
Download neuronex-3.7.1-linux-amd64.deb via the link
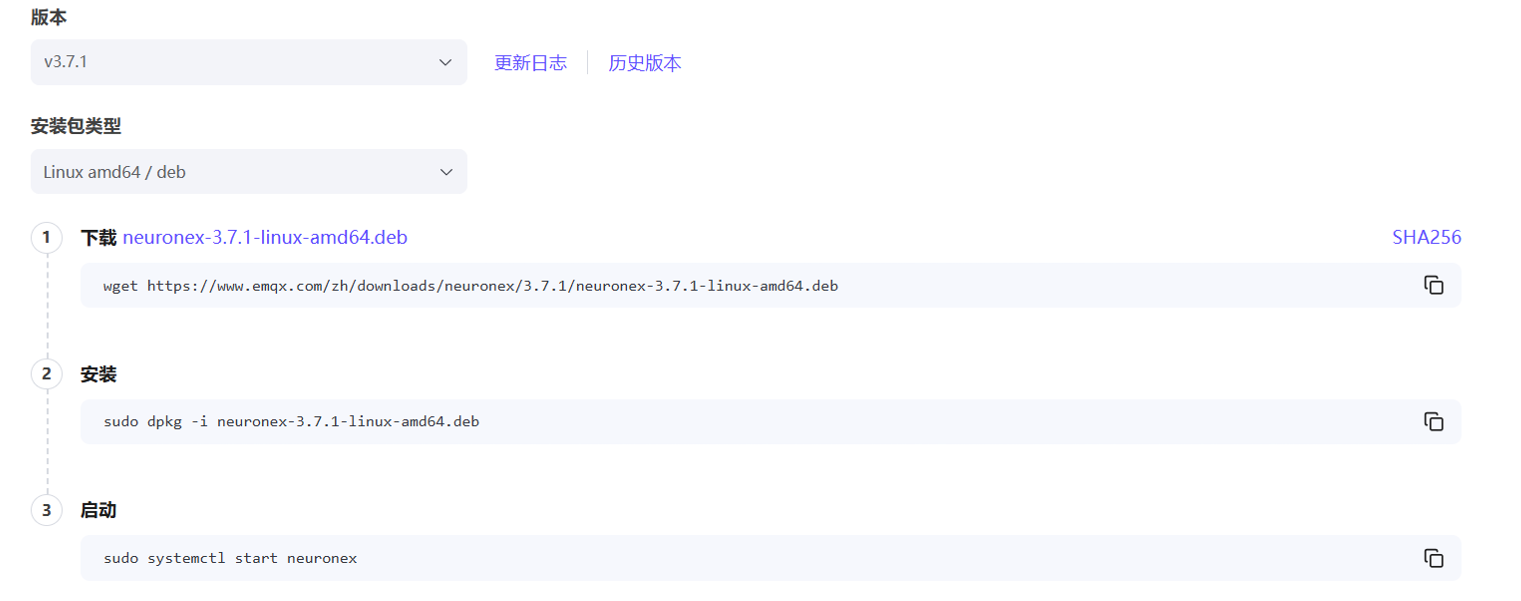(265, 238)
